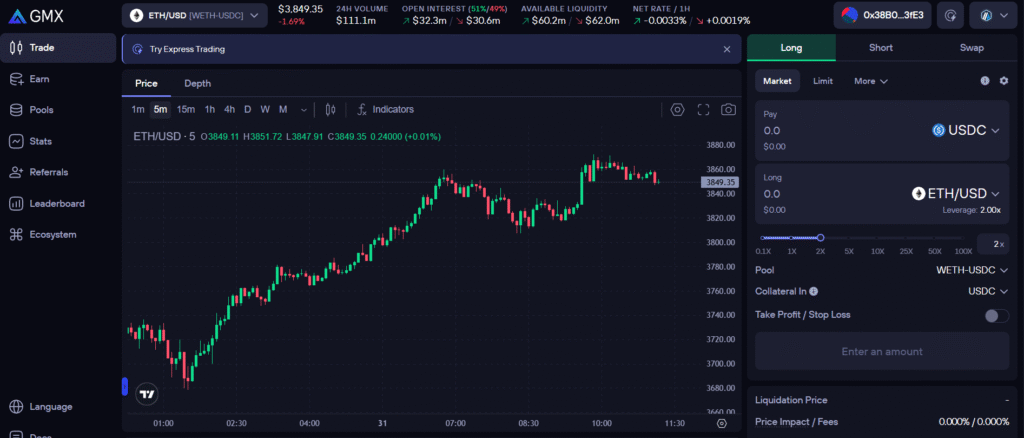This screenshot has width=1024, height=438.
Task: Choose Market order type
Action: (x=777, y=81)
